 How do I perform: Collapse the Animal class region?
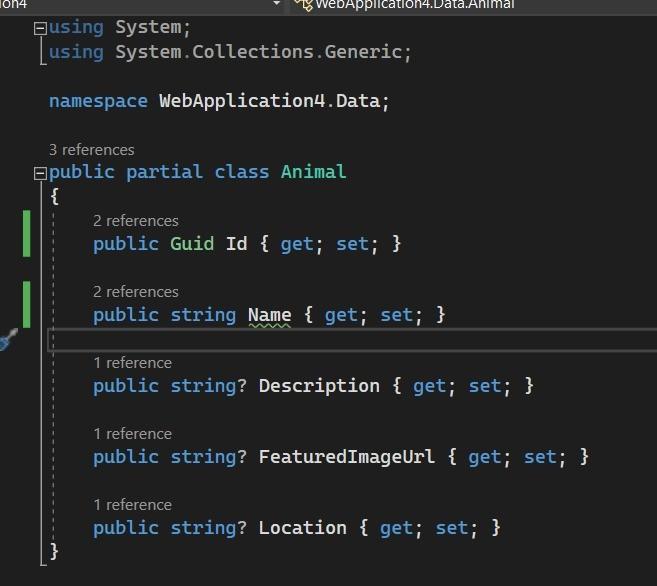click(x=40, y=173)
